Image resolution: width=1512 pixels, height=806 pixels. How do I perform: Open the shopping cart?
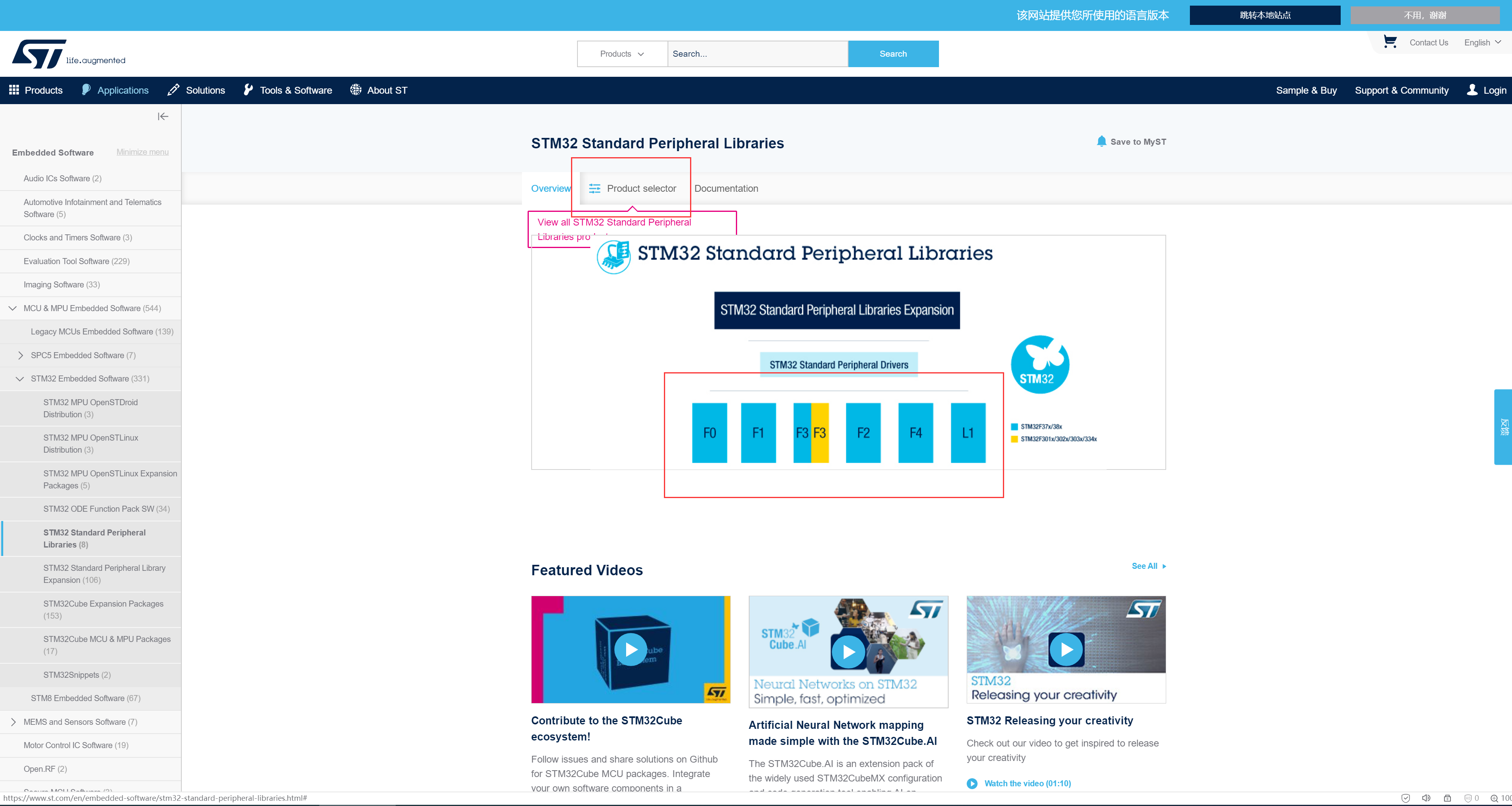coord(1390,42)
